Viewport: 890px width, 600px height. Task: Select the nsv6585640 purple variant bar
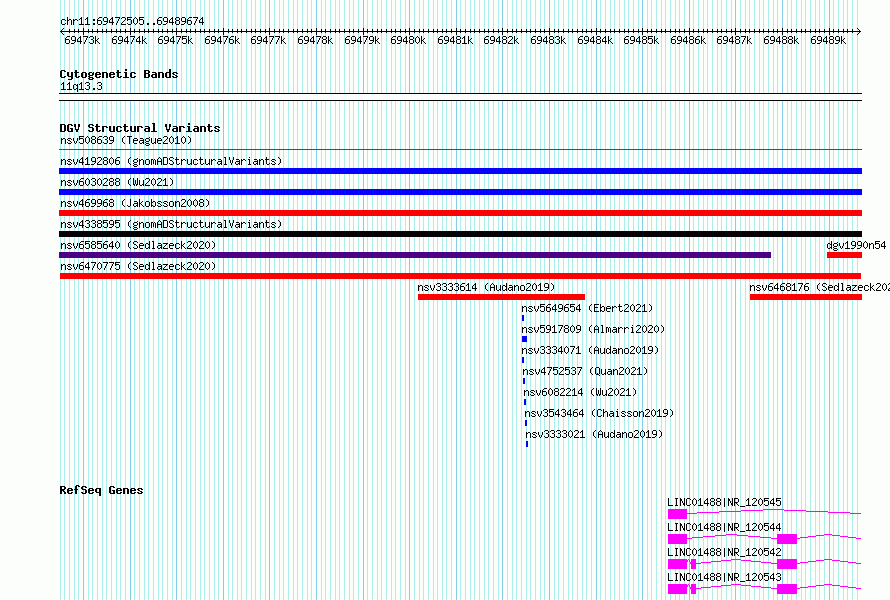click(x=415, y=255)
